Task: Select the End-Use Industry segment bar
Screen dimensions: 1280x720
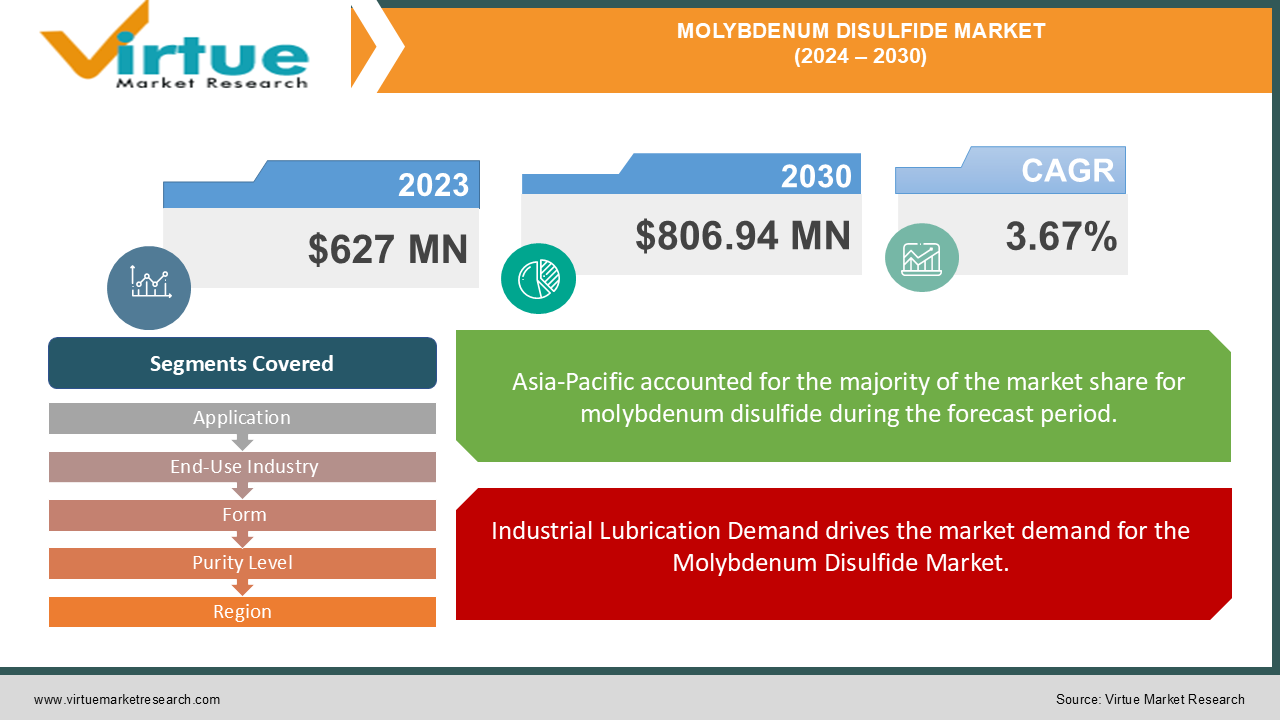Action: pos(242,467)
